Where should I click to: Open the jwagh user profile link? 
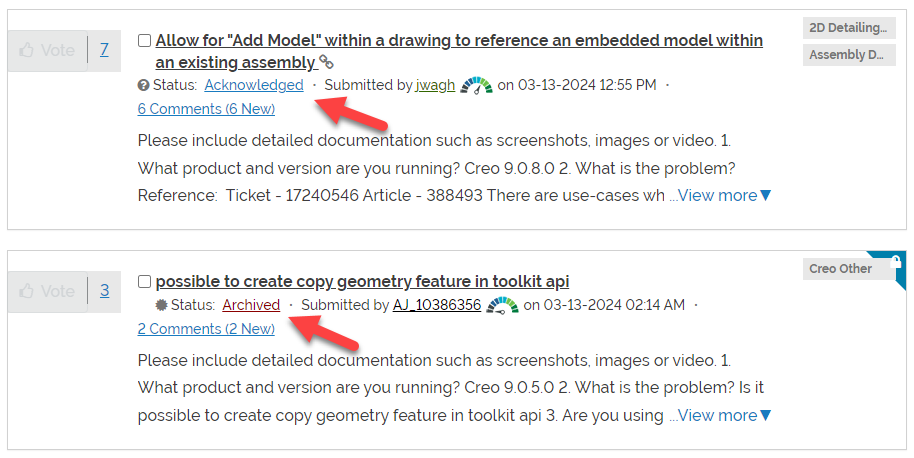tap(435, 85)
